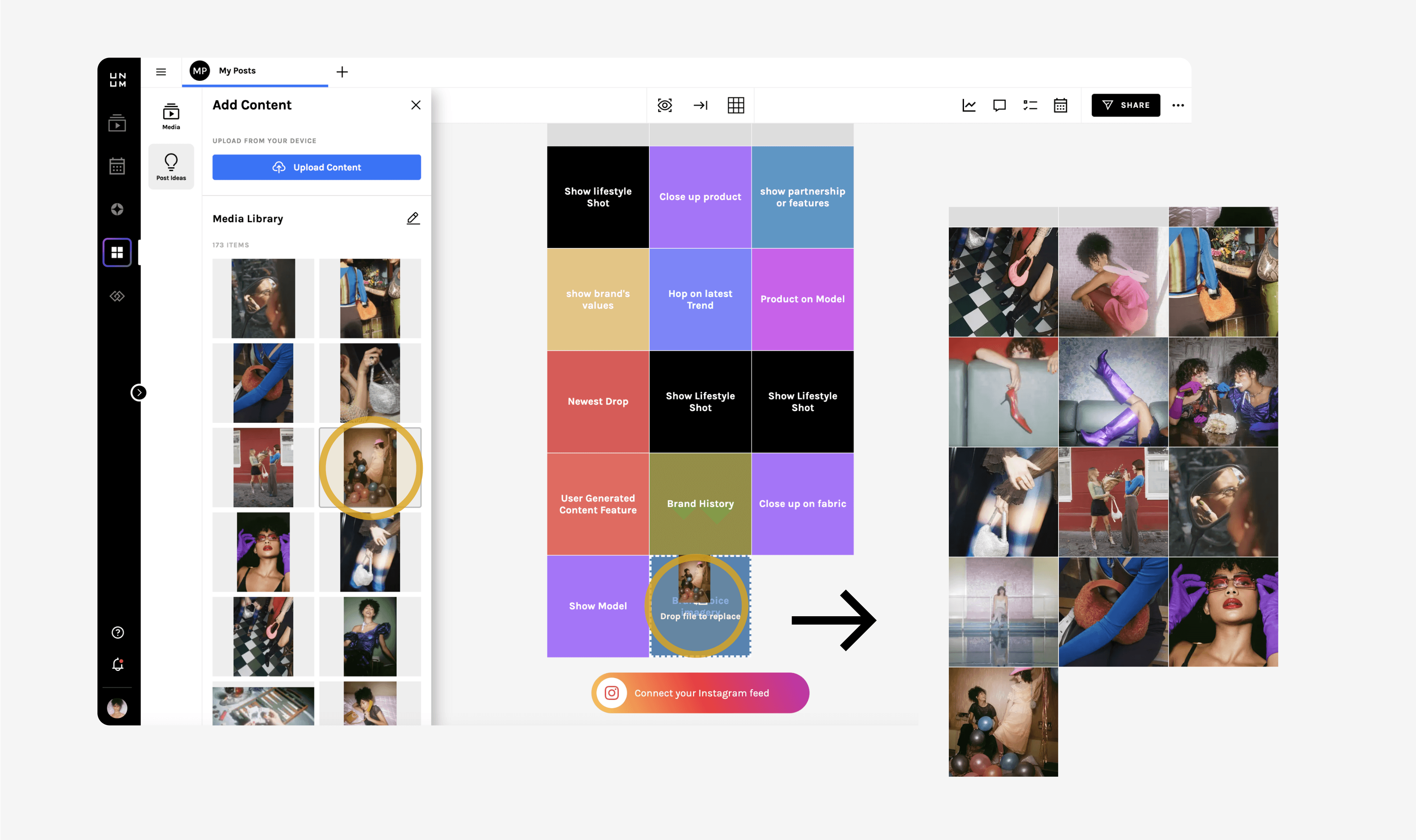This screenshot has height=840, width=1416.
Task: Expand the sidebar with arrow chevron
Action: pos(139,392)
